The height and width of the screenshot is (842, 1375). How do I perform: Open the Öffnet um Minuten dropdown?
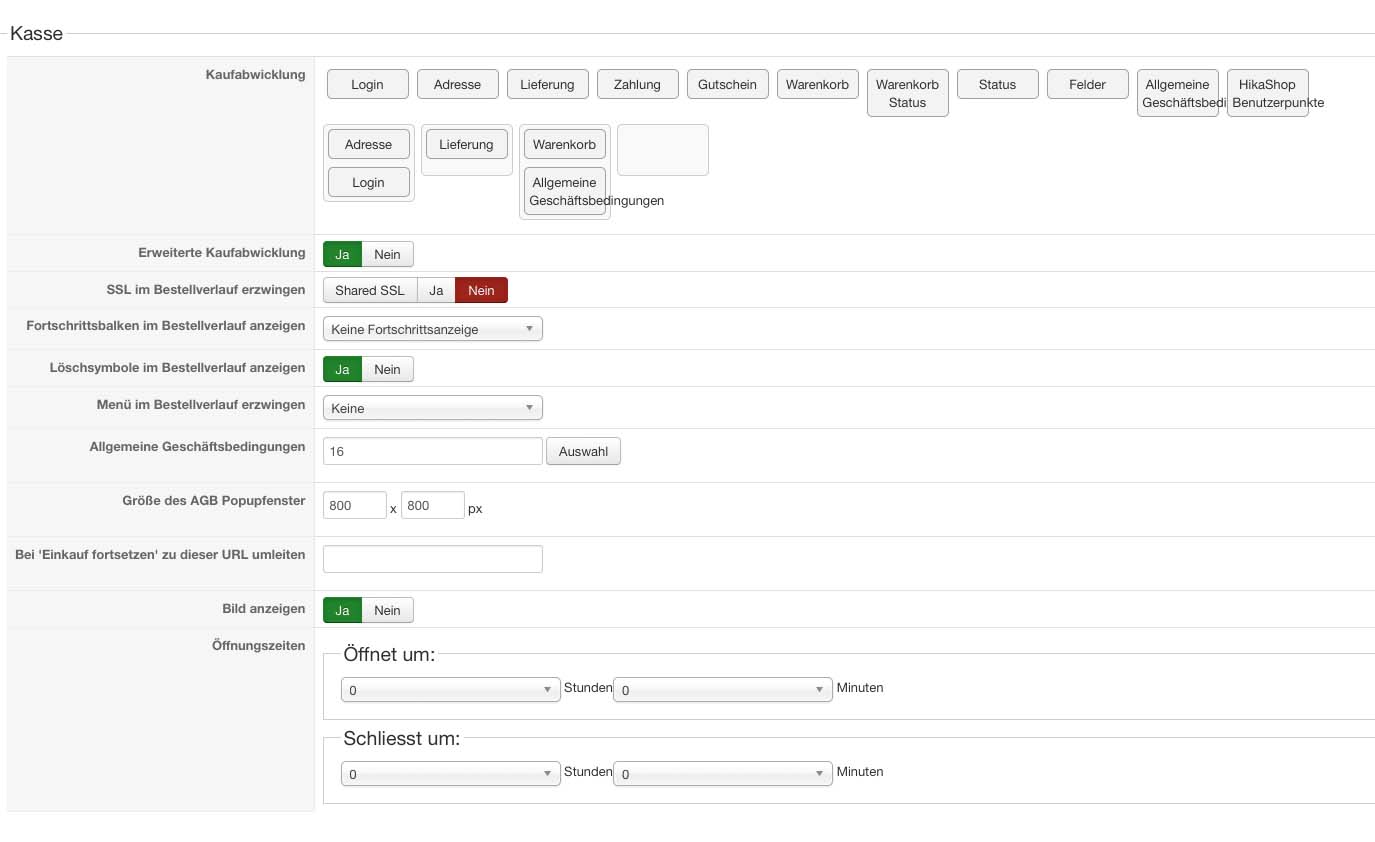tap(722, 690)
